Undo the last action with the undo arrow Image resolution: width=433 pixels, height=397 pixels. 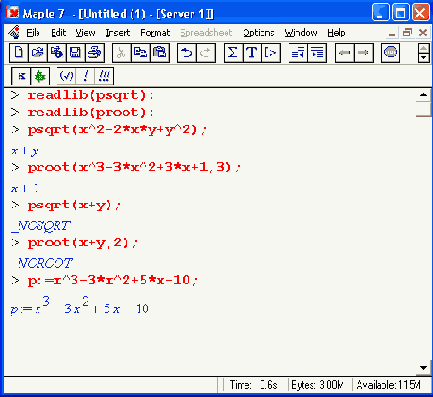[x=187, y=53]
